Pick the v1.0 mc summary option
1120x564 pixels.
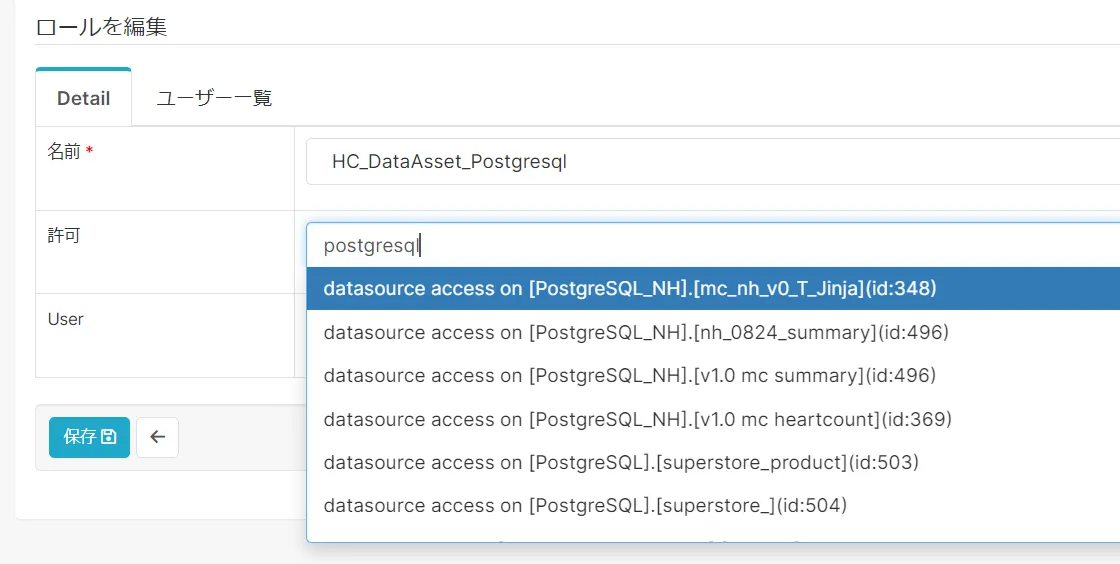tap(630, 376)
